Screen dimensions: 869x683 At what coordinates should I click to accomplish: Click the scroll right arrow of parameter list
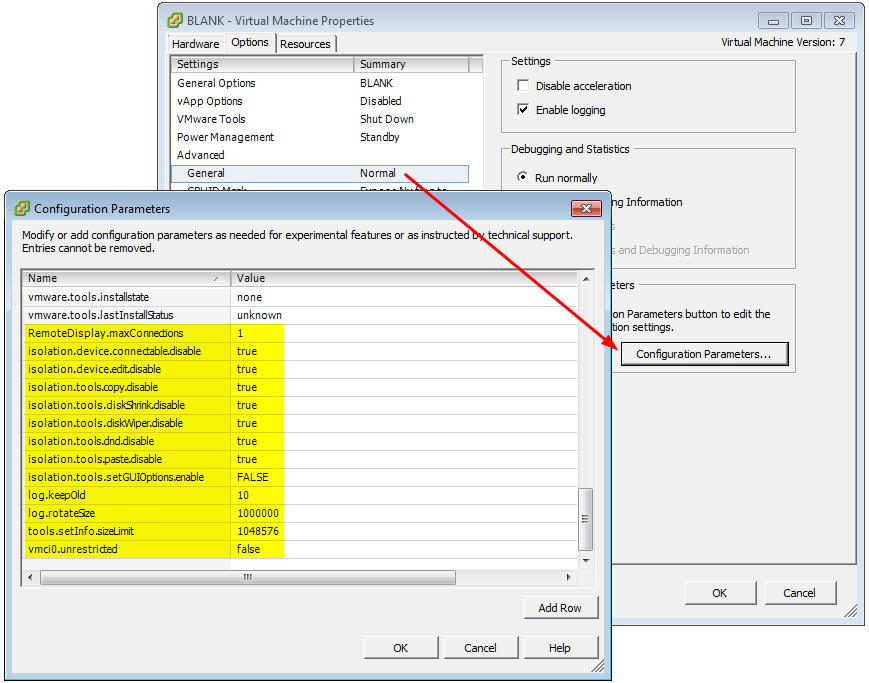[x=568, y=577]
